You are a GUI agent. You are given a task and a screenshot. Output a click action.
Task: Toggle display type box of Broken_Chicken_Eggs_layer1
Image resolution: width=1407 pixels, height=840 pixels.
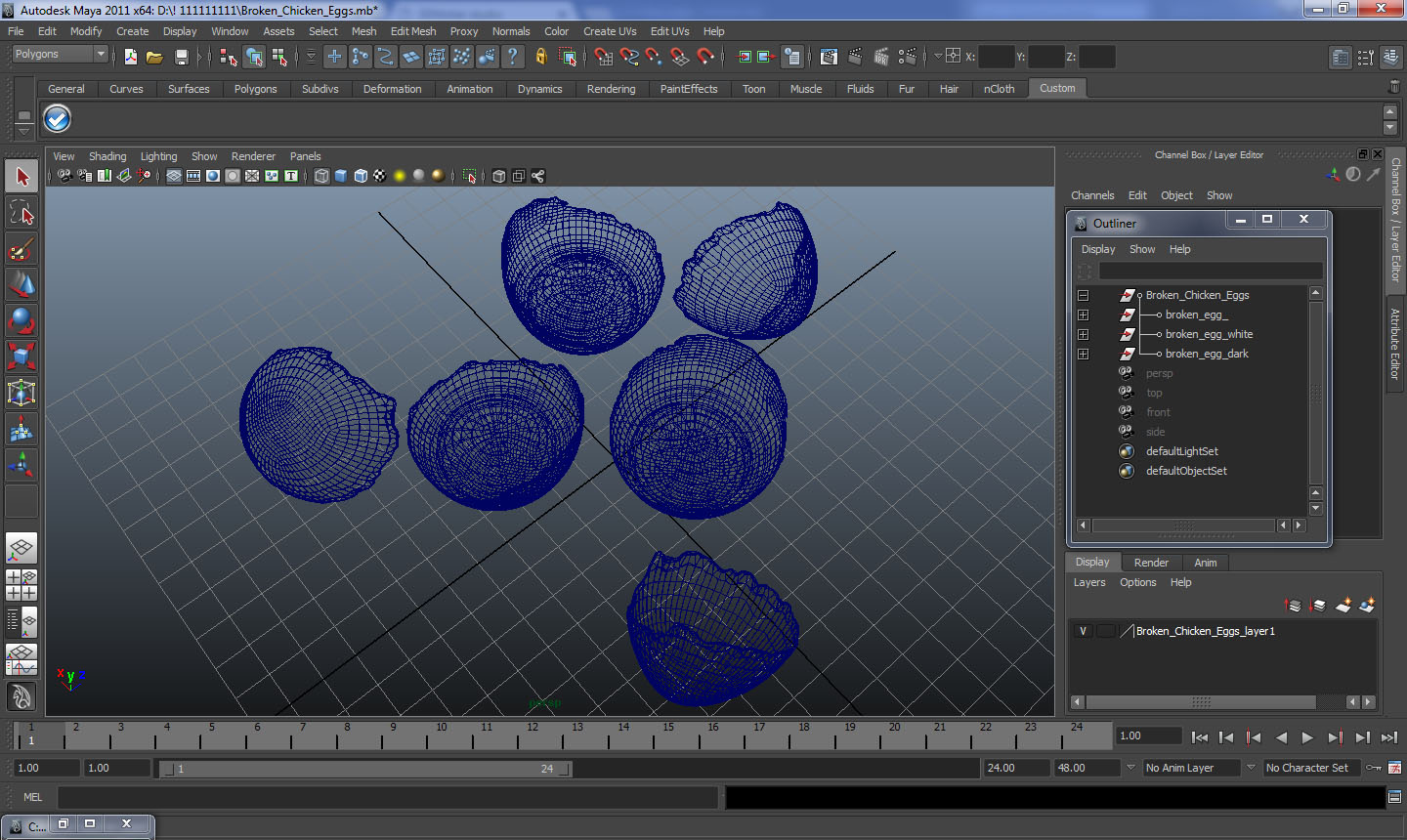[x=1106, y=631]
